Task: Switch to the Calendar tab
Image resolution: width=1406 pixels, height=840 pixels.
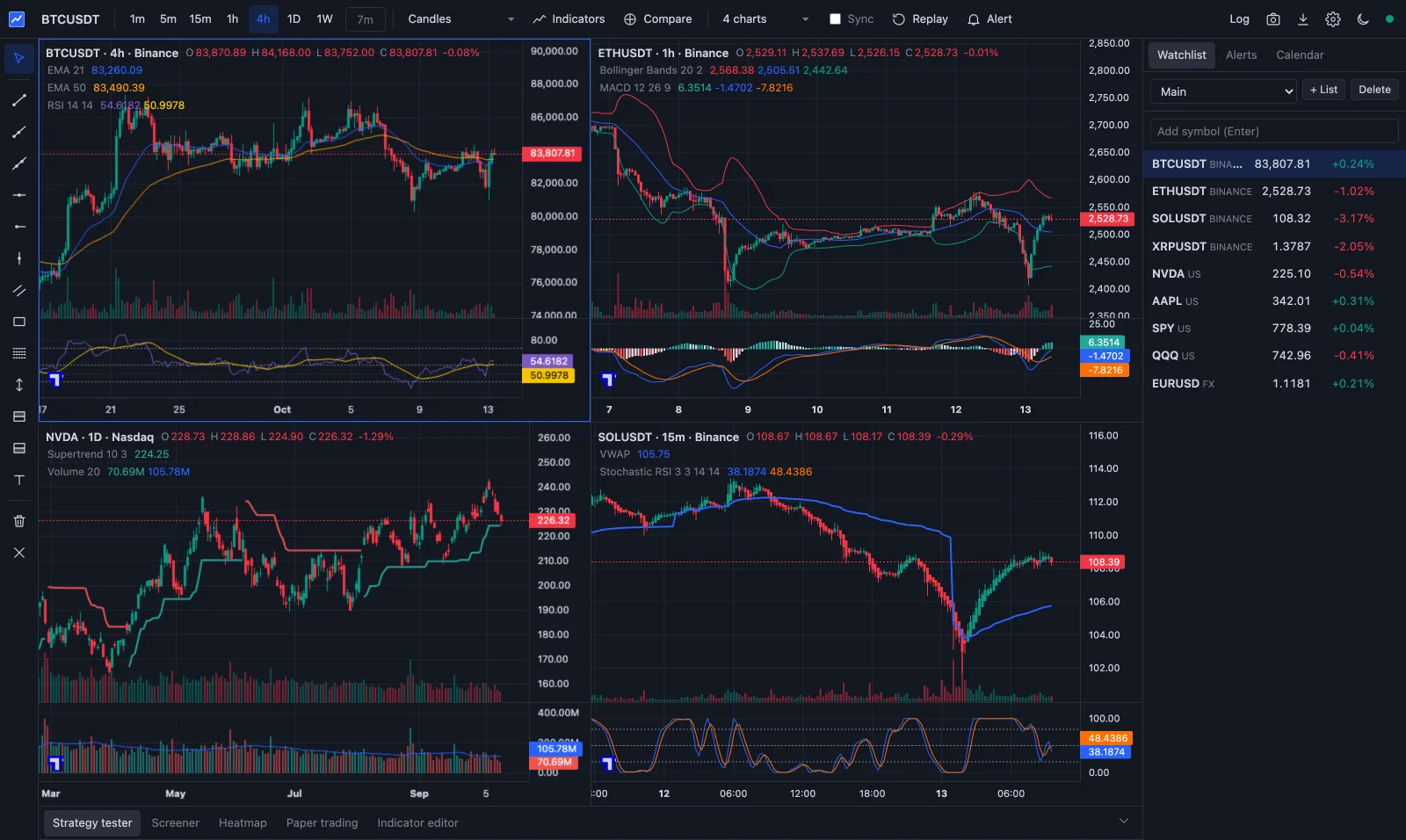Action: click(1300, 55)
